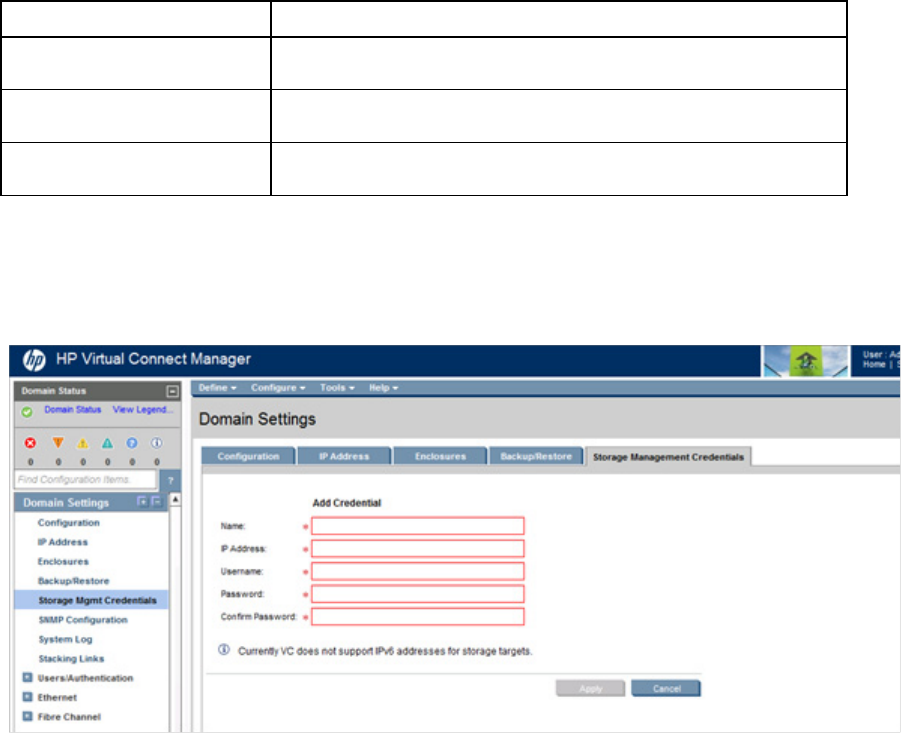
Task: Select Enclosures in the sidebar tree
Action: [63, 561]
